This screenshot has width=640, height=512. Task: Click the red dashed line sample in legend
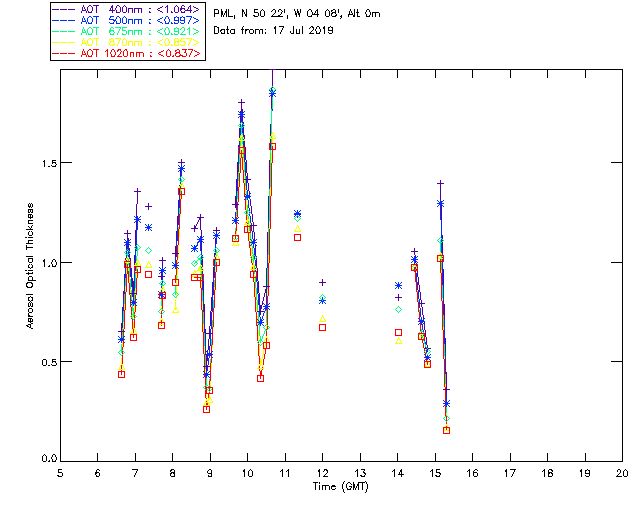click(63, 53)
